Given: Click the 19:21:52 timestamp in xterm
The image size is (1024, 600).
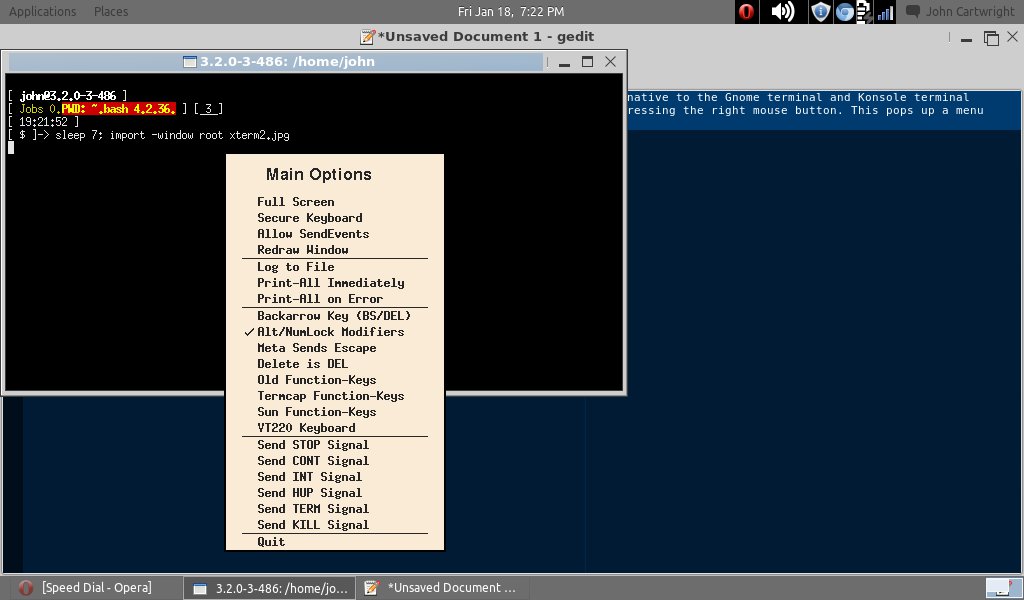Looking at the screenshot, I should click(x=43, y=122).
